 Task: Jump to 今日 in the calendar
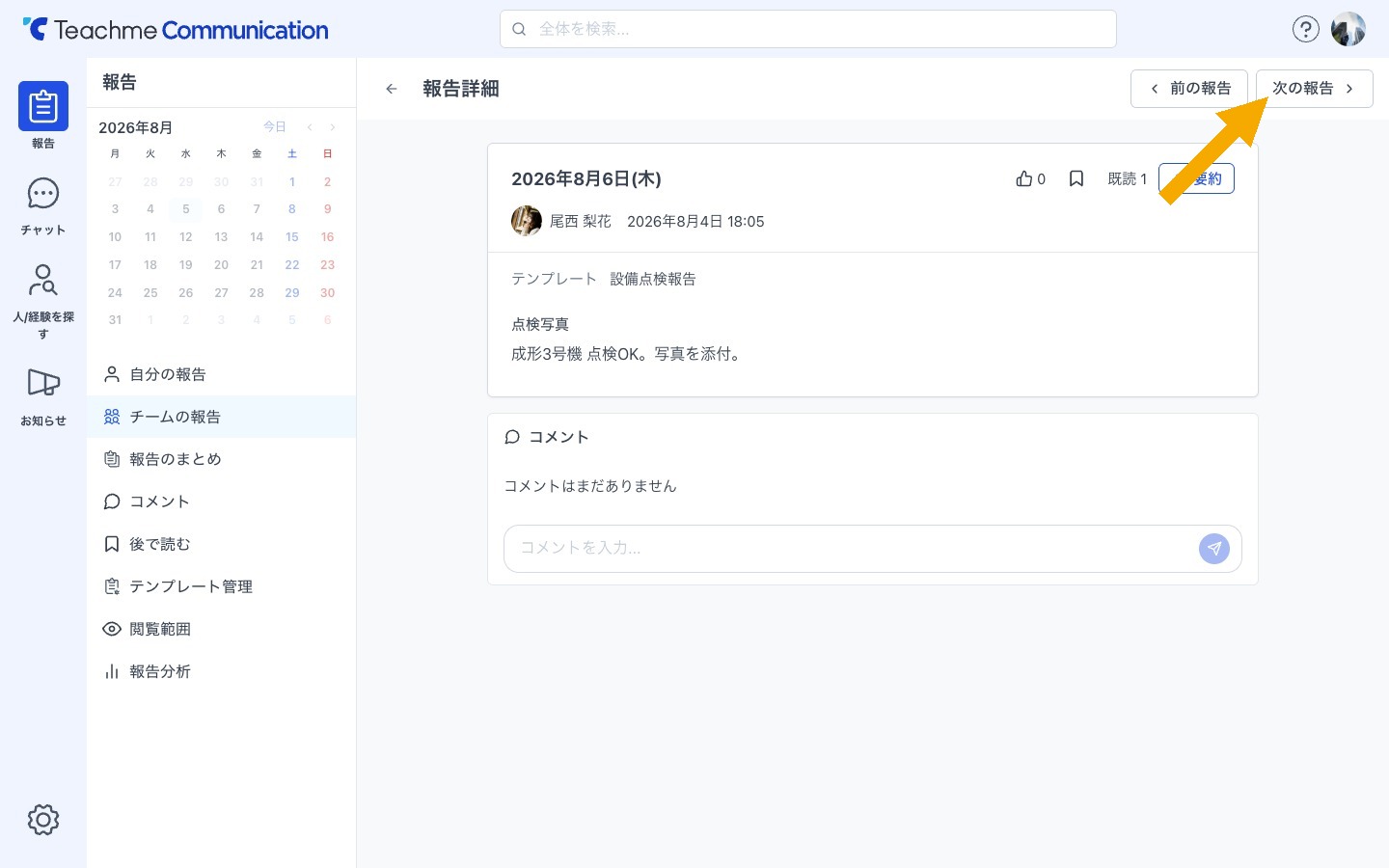275,127
